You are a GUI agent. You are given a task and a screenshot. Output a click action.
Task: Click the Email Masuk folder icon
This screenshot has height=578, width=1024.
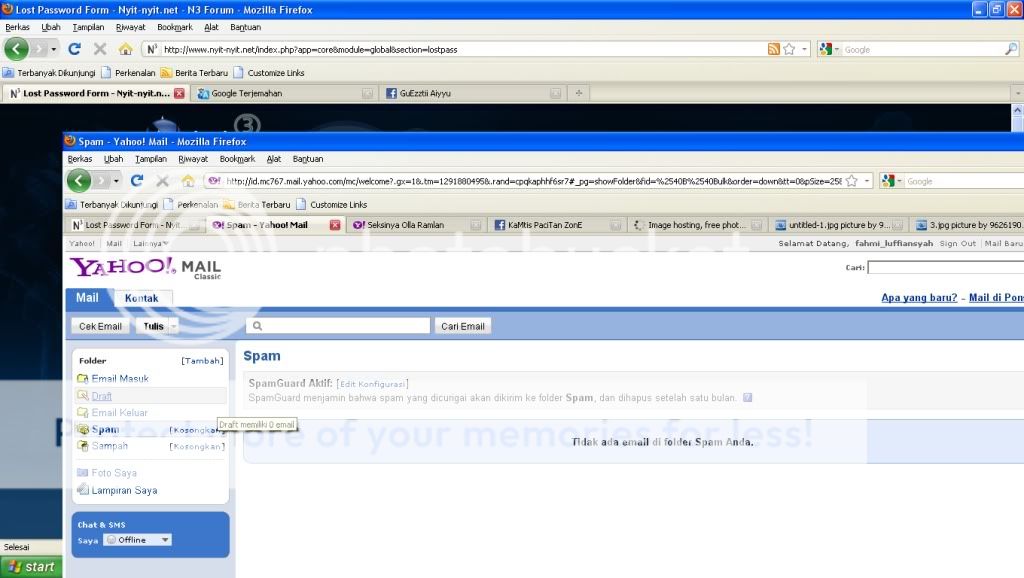point(82,378)
